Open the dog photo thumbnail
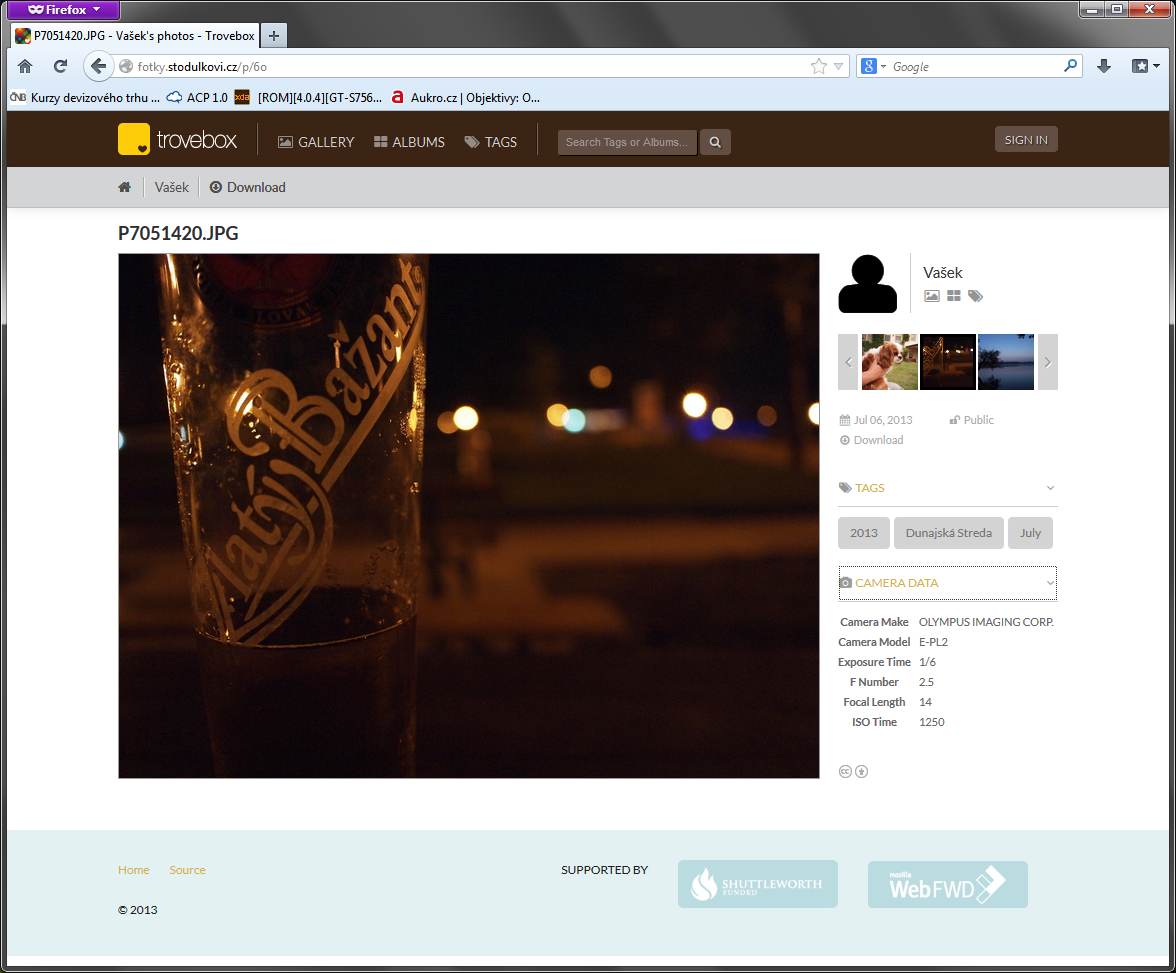This screenshot has height=973, width=1176. [890, 362]
